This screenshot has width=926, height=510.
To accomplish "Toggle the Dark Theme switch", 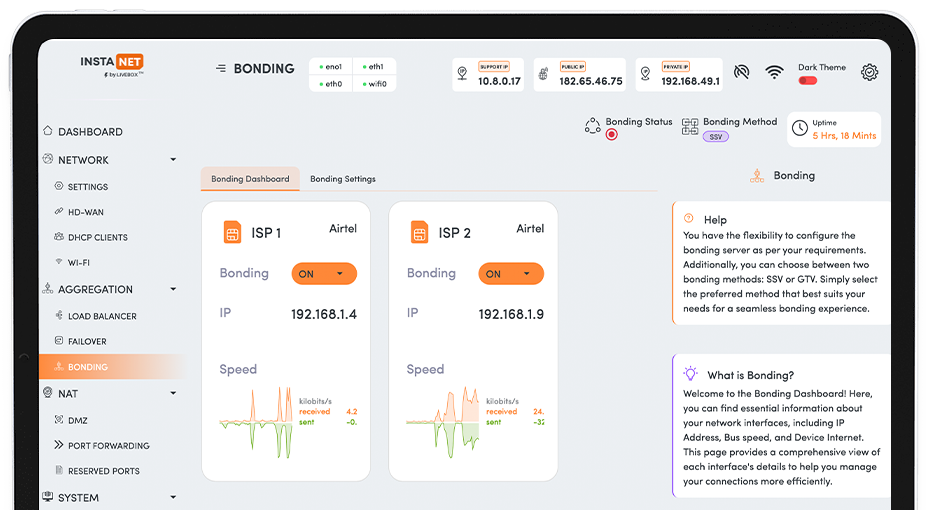I will click(807, 80).
